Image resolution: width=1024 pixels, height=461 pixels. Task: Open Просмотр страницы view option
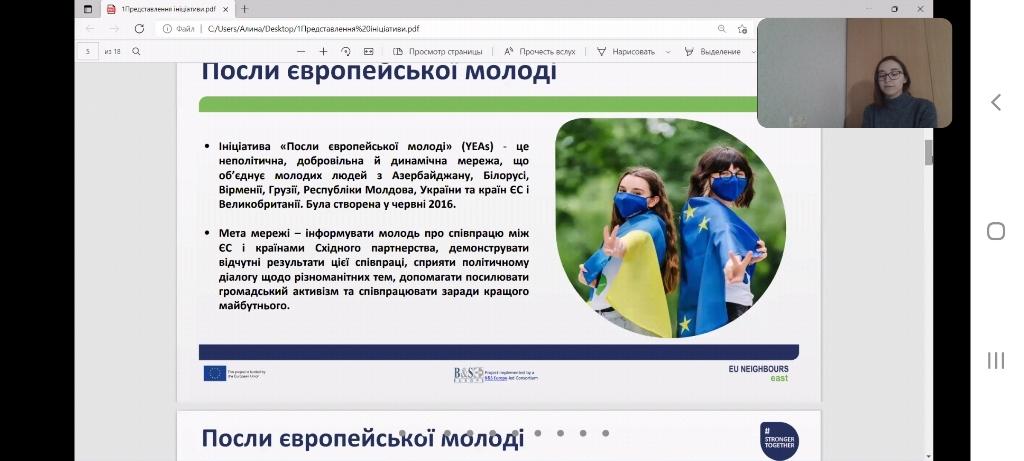[438, 51]
